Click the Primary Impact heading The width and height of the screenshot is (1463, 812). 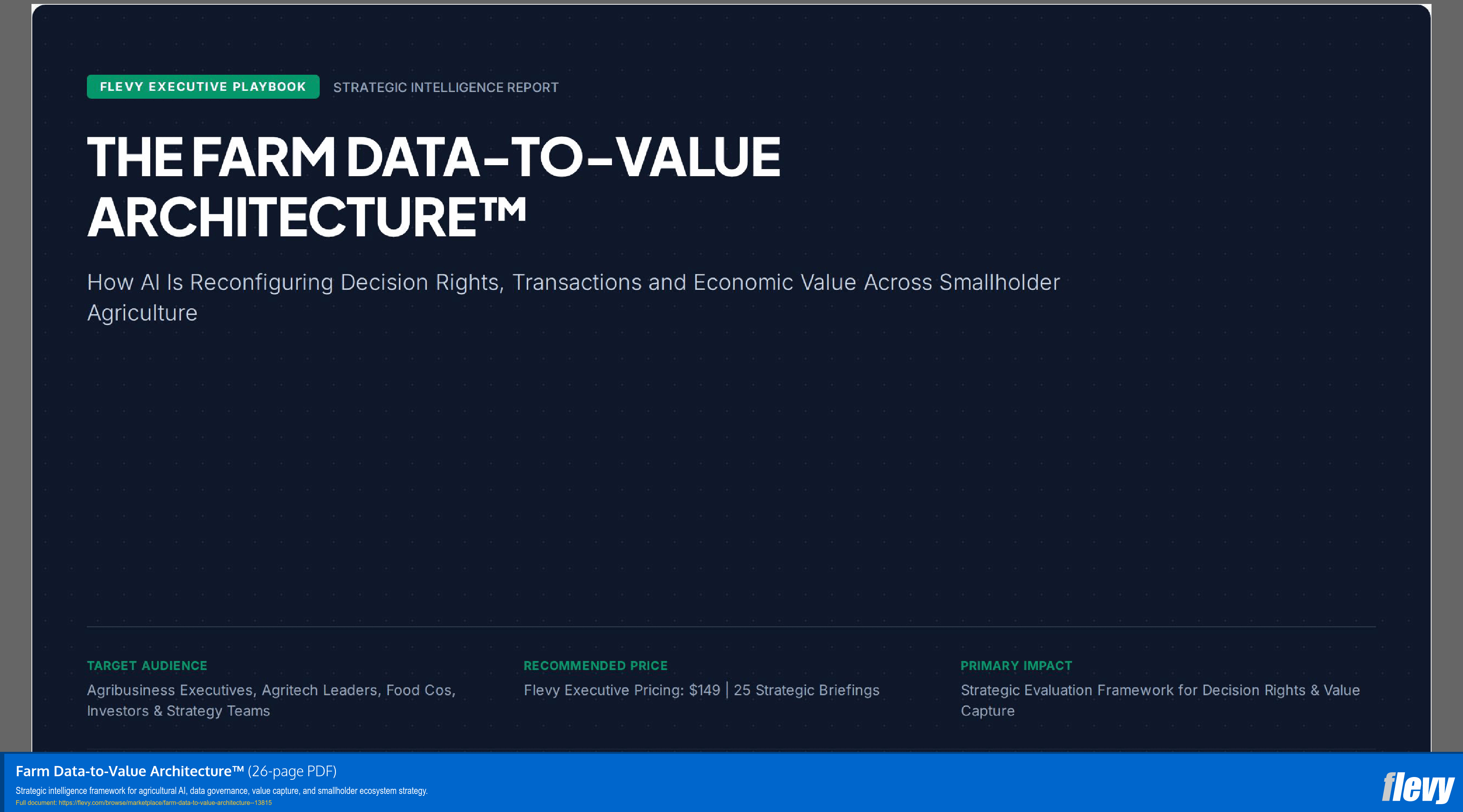click(1016, 665)
